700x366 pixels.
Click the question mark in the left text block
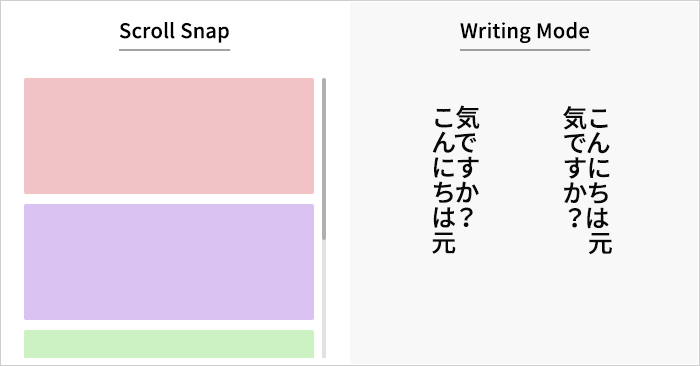467,218
